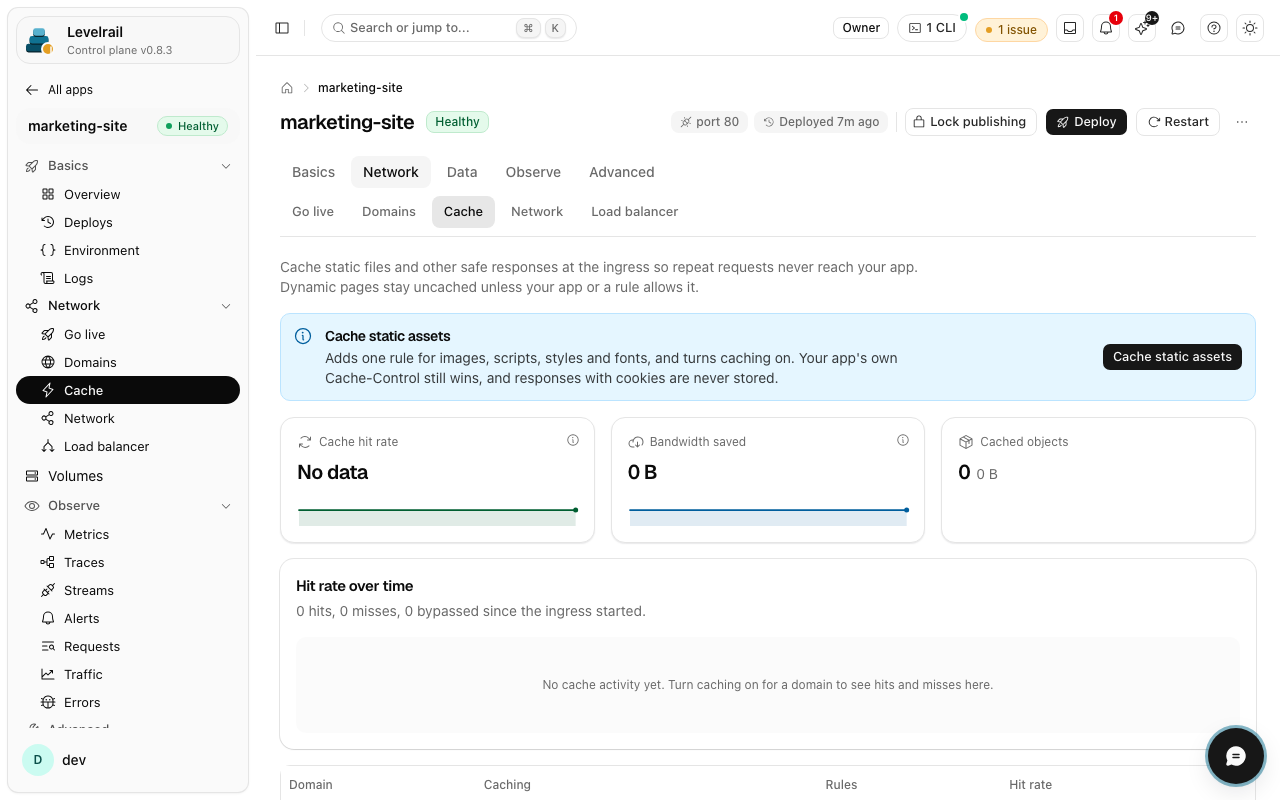Open the AI sparkle assistant icon
This screenshot has width=1280, height=800.
click(1142, 28)
